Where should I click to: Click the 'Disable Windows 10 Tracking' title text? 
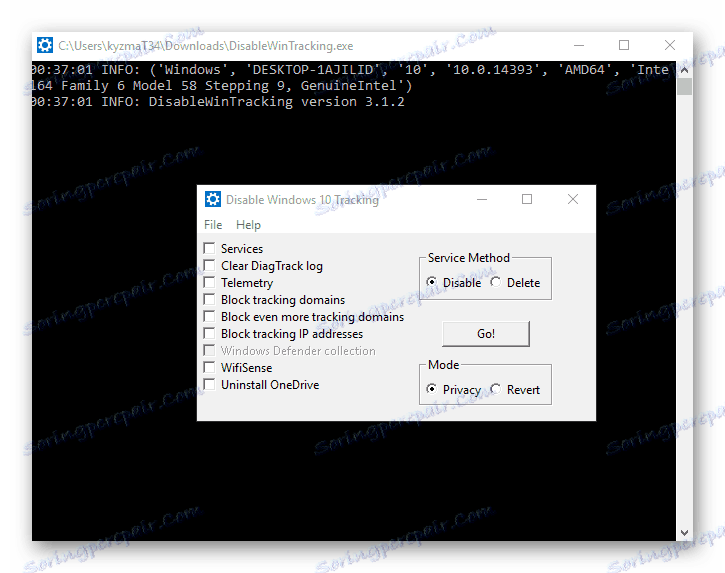pyautogui.click(x=302, y=200)
